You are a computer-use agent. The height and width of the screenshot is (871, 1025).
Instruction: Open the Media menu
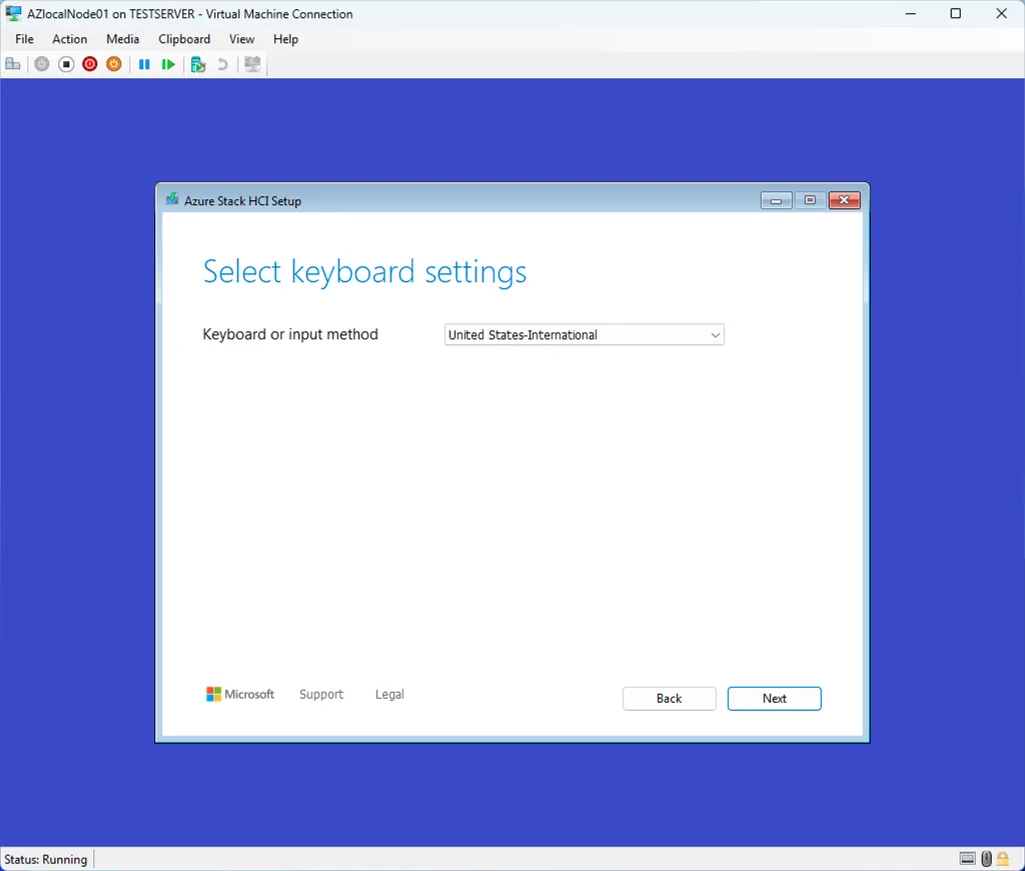click(x=123, y=39)
